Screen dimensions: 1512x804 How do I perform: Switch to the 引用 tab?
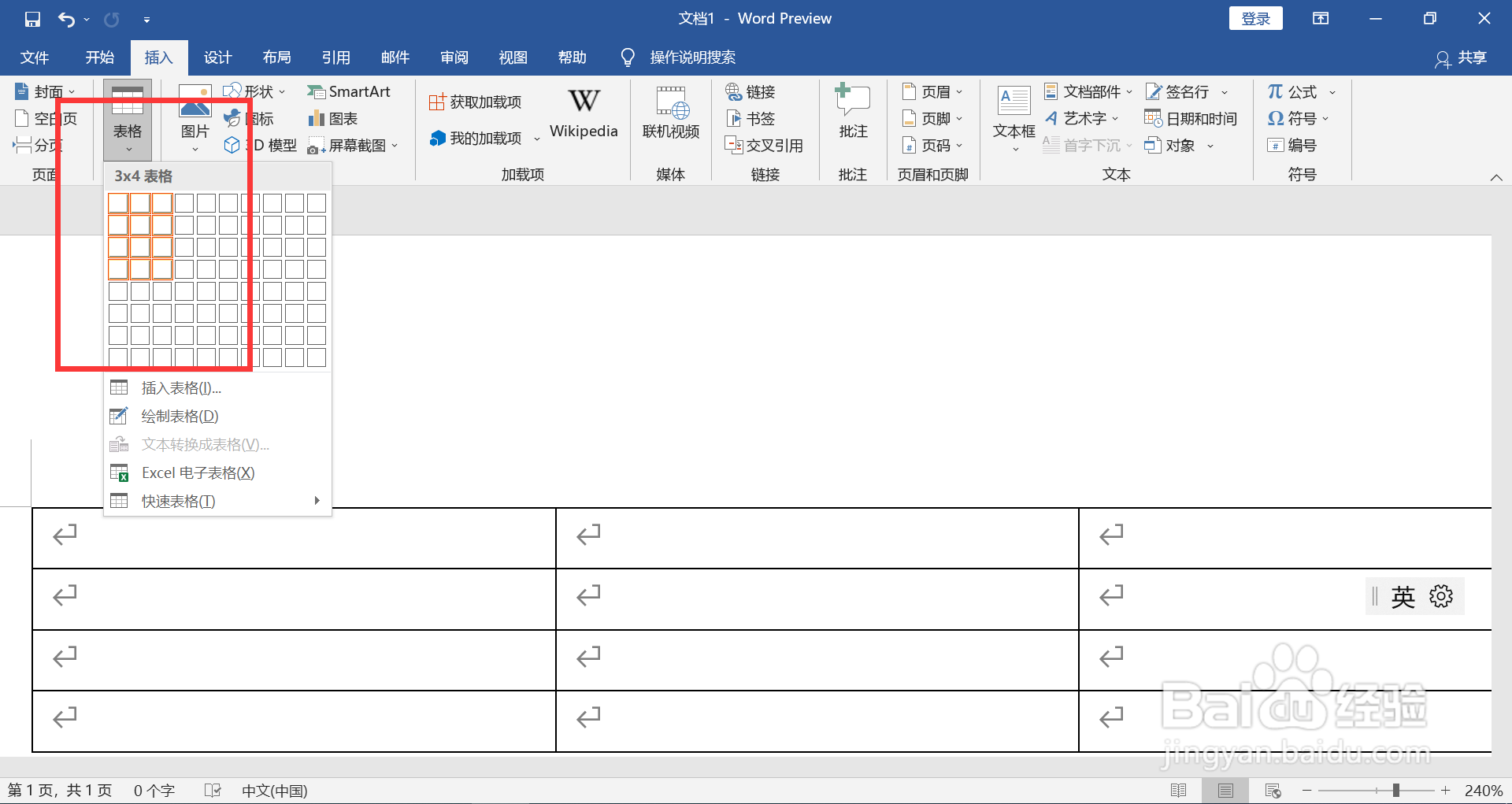point(336,57)
